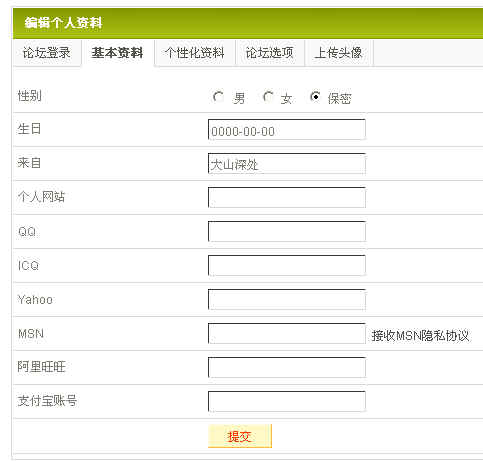The height and width of the screenshot is (461, 483).
Task: Click into the QQ input field
Action: pos(287,232)
